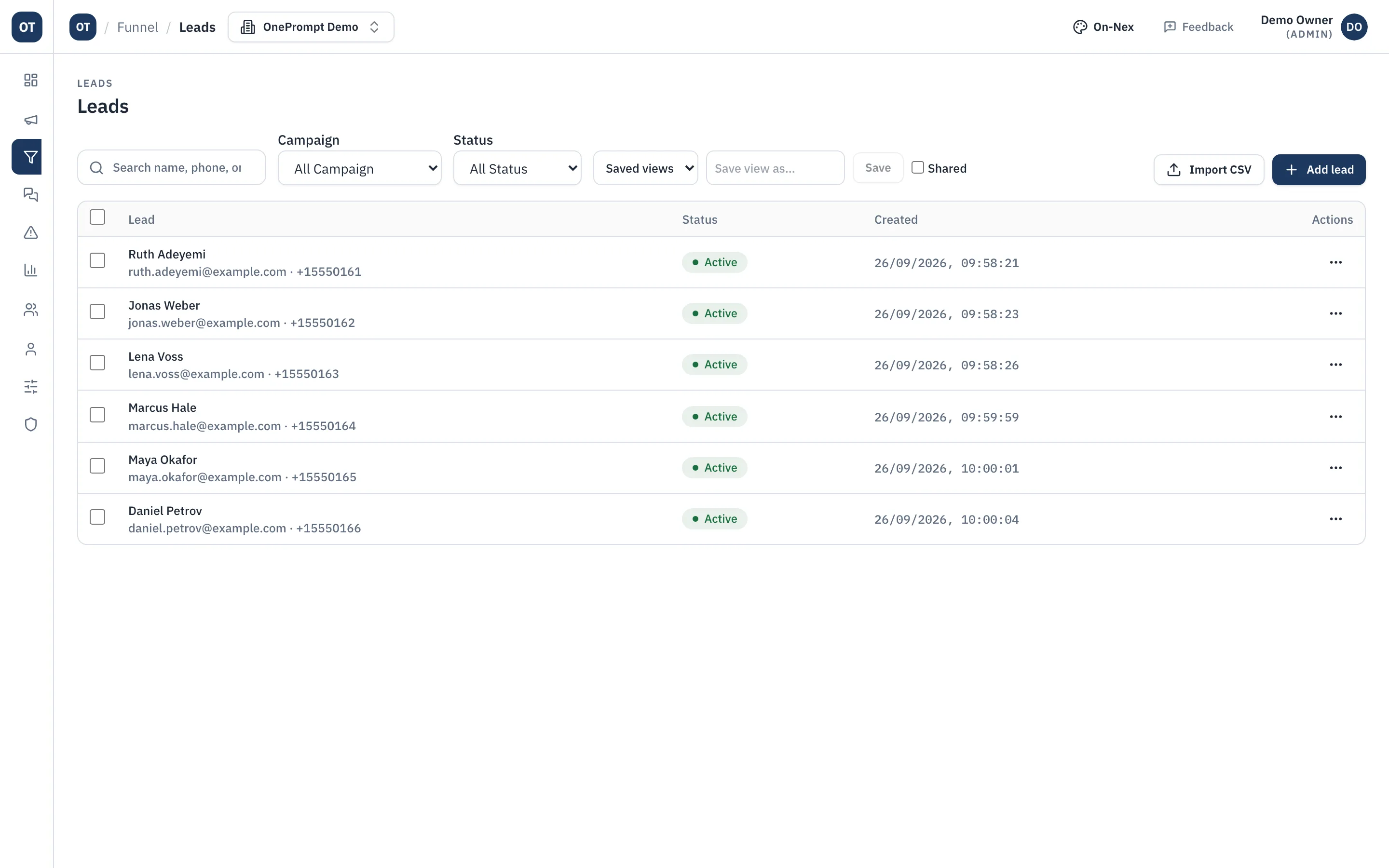Check the box for Ruth Adeyemi

(97, 260)
